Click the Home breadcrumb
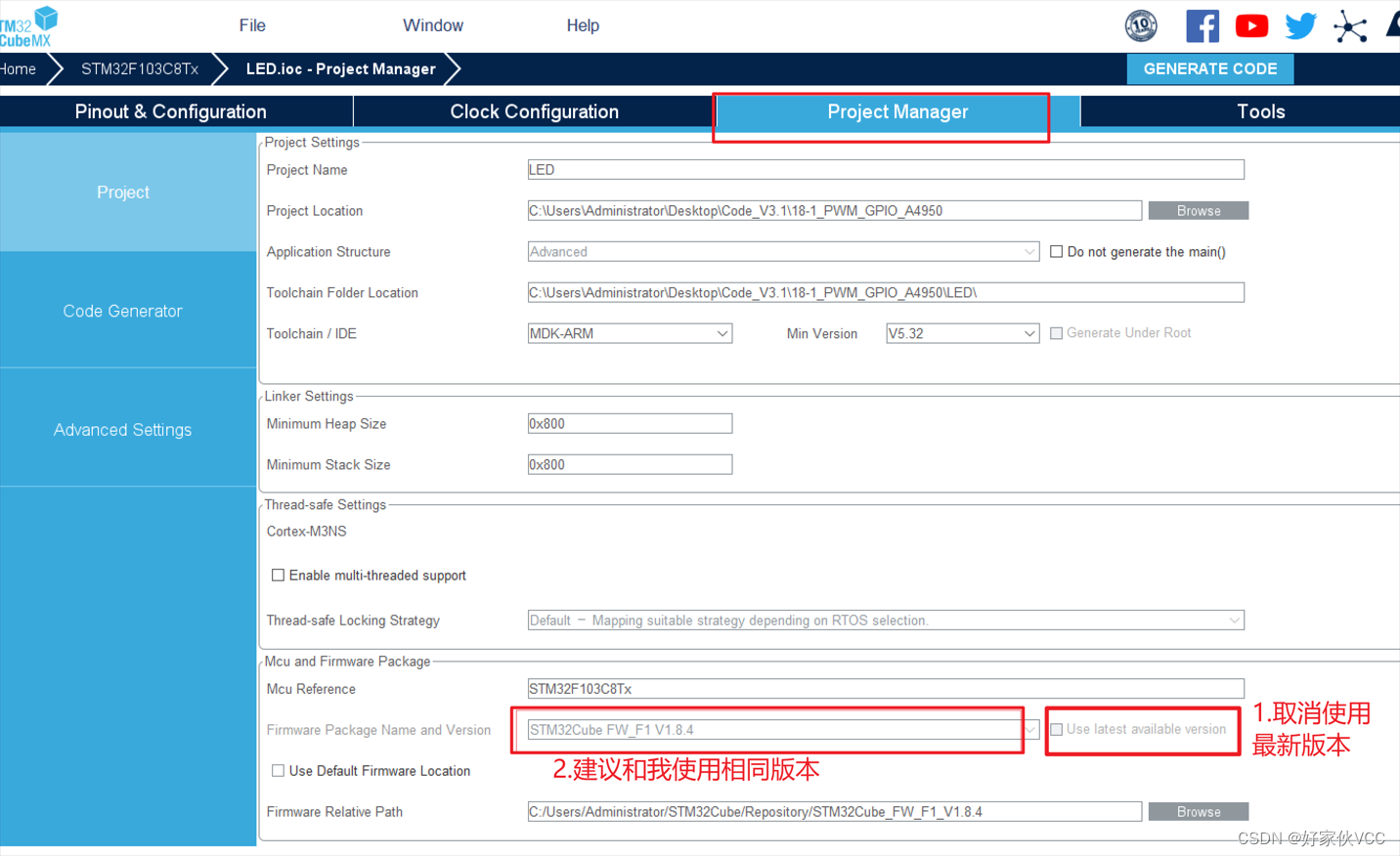 (18, 69)
